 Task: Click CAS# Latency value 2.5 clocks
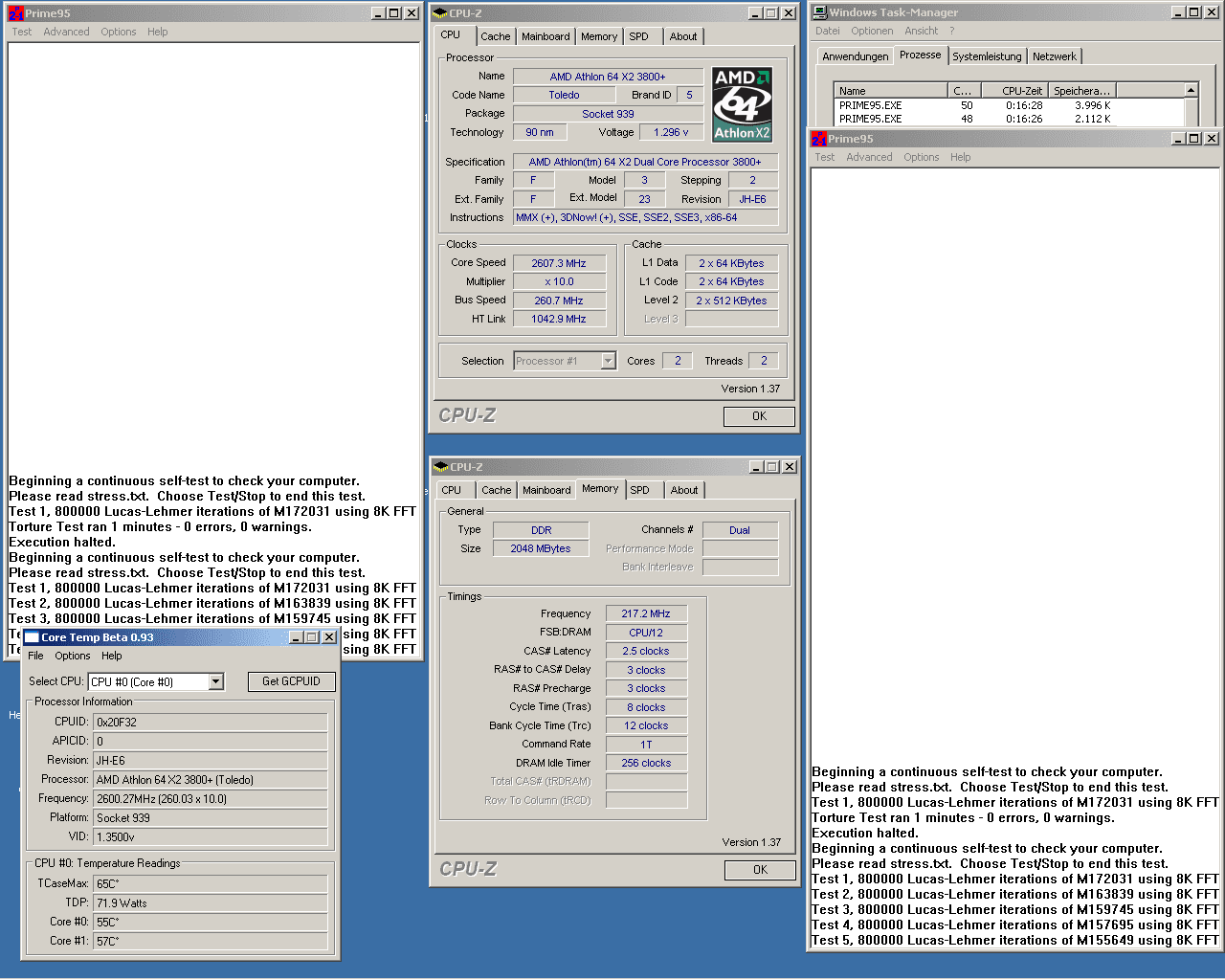646,651
